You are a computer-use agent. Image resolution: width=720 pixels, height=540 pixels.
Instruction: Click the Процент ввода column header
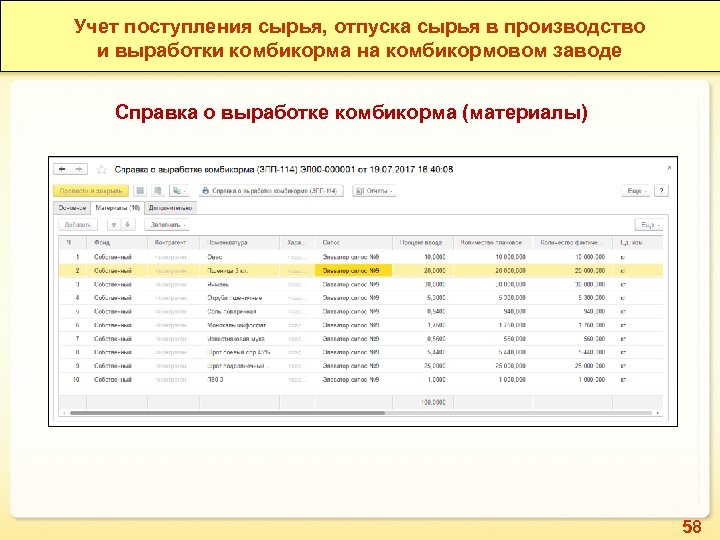423,242
